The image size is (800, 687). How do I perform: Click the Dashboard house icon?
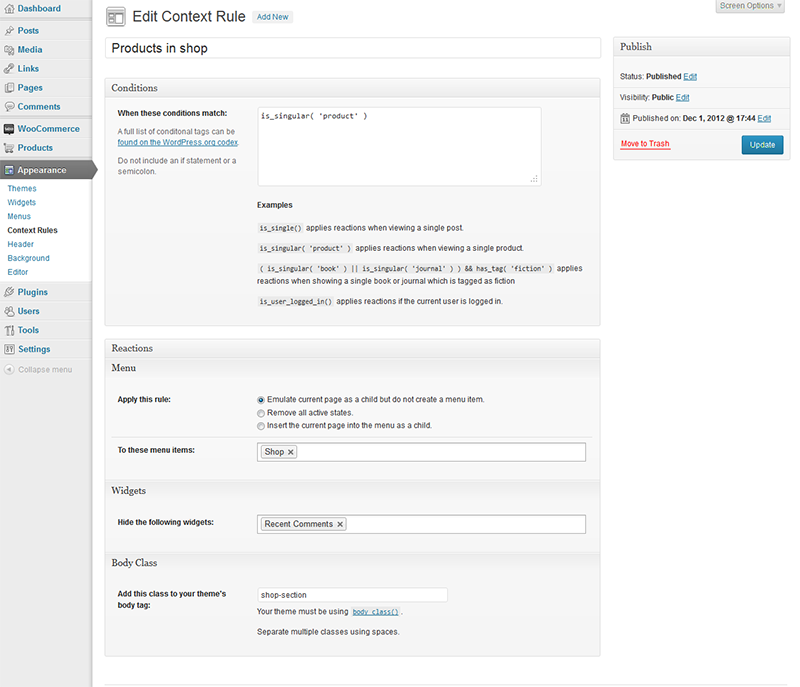coord(9,9)
